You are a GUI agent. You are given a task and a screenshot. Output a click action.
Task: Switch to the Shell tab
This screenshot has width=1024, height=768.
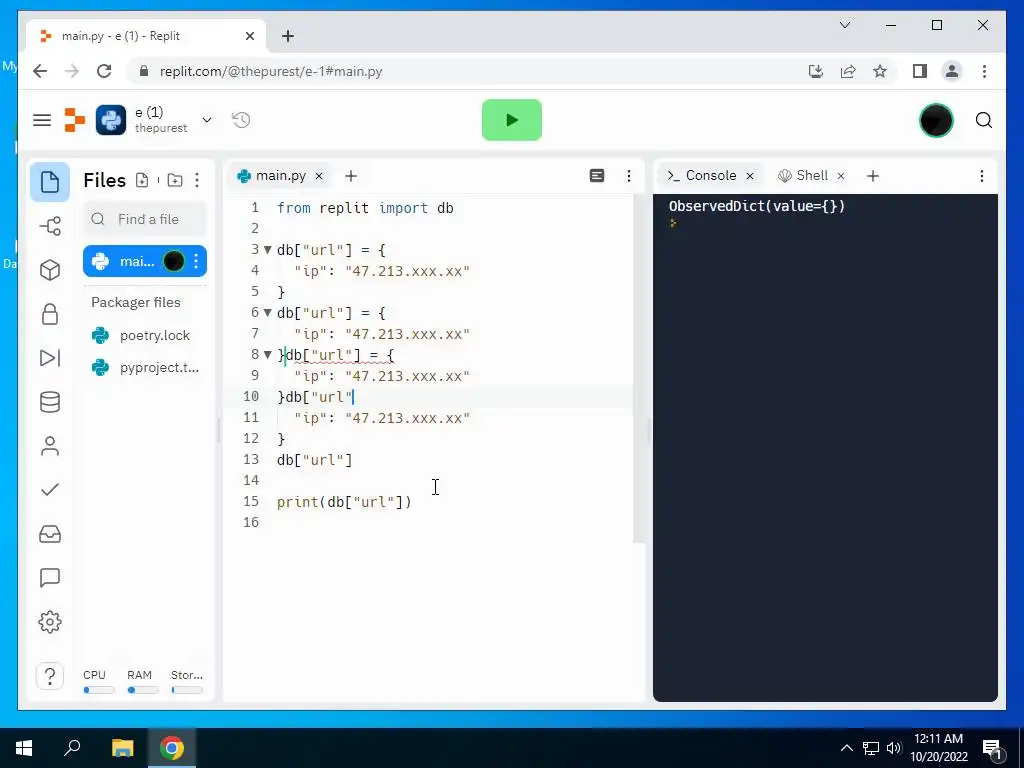803,176
